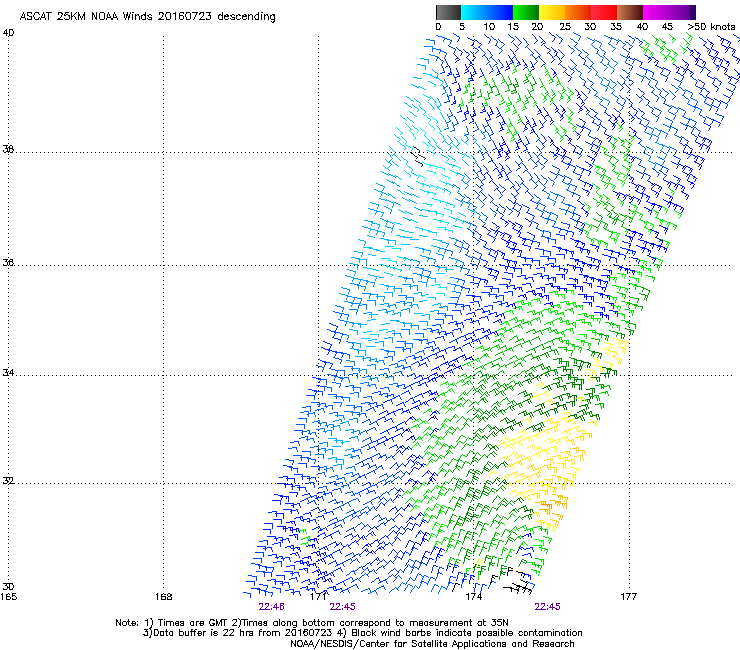Click the '>50 knots' legend label
740x650 pixels.
(711, 26)
